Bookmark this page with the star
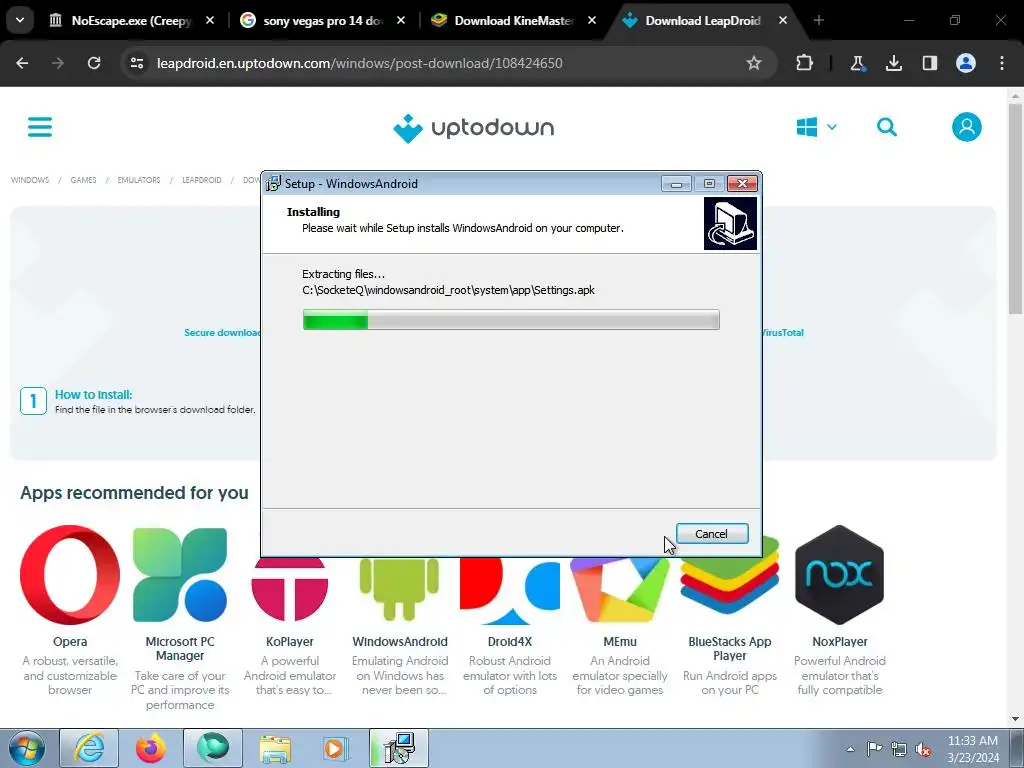 (754, 63)
